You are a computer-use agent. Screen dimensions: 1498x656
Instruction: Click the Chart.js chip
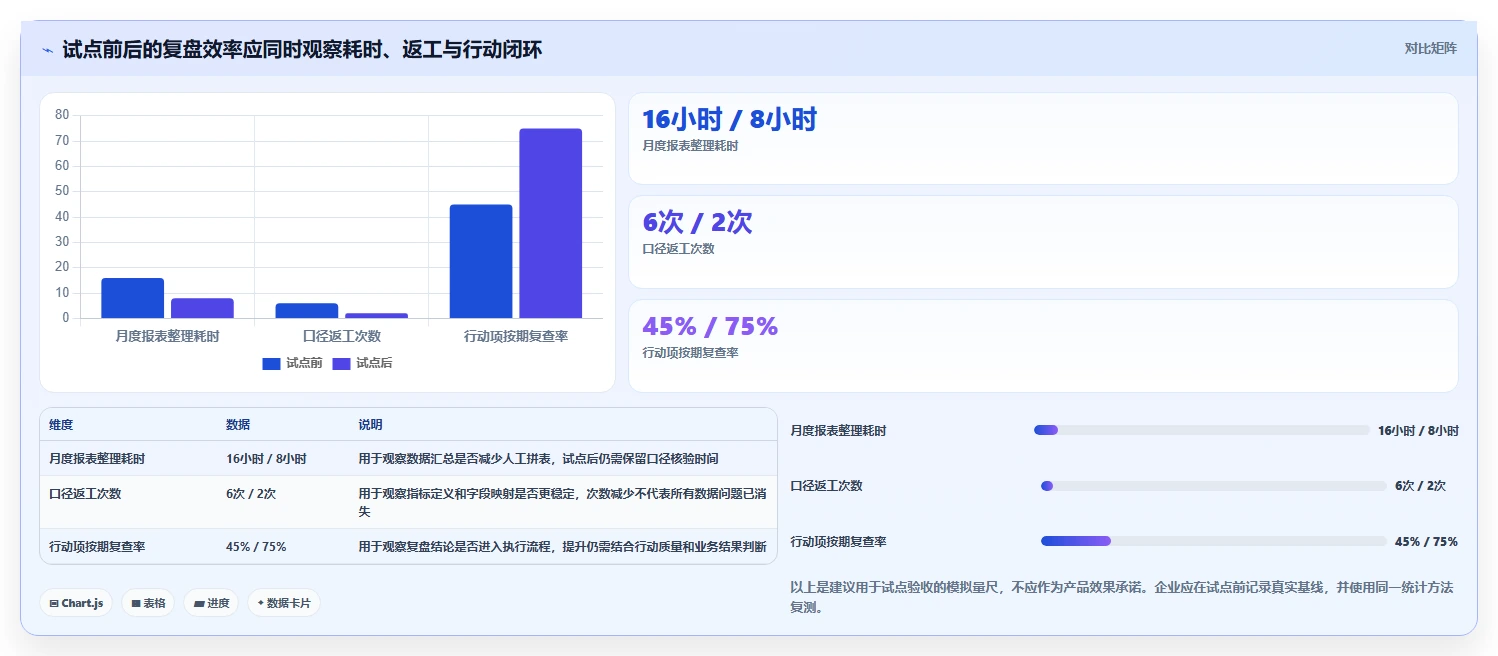[76, 603]
